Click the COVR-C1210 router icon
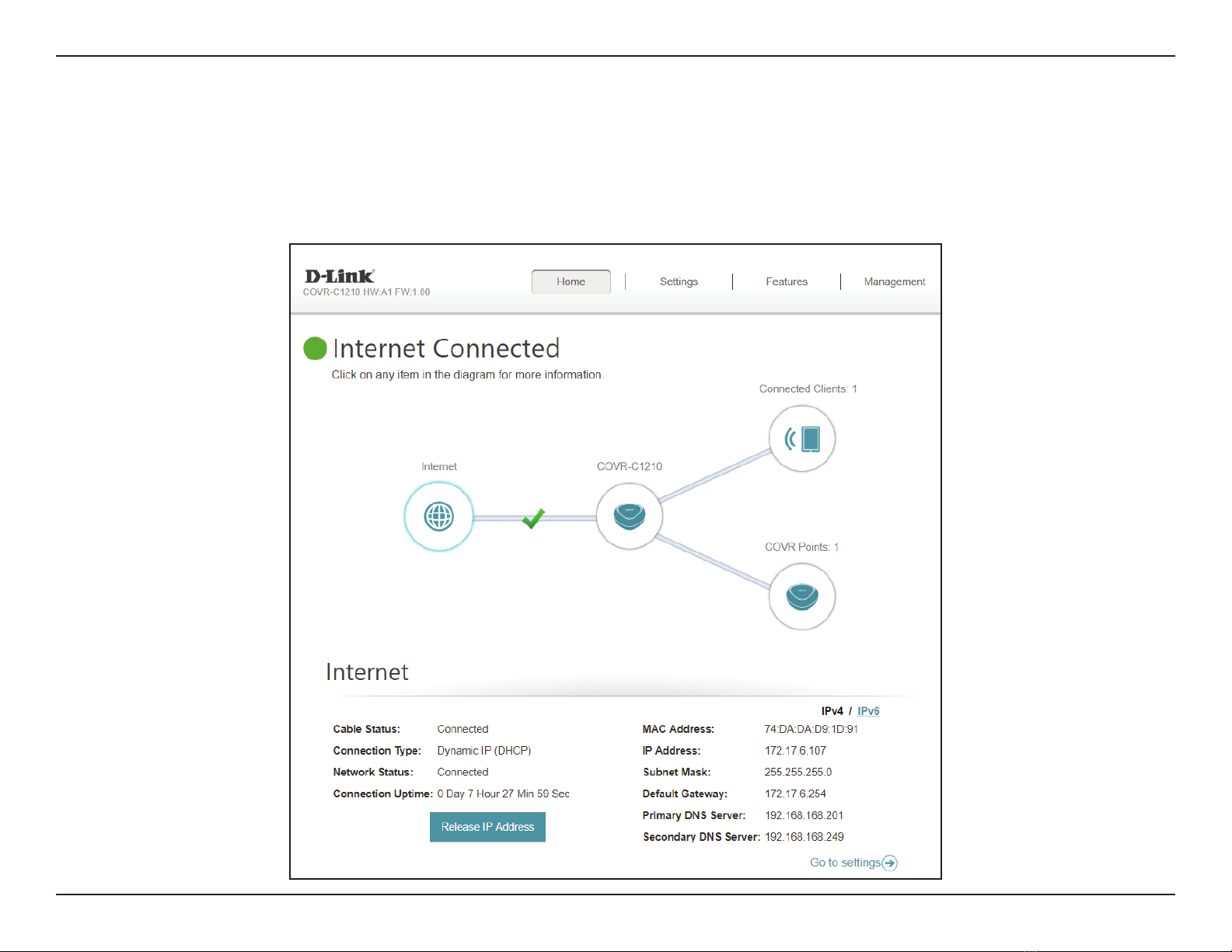The width and height of the screenshot is (1232, 952). click(x=630, y=516)
